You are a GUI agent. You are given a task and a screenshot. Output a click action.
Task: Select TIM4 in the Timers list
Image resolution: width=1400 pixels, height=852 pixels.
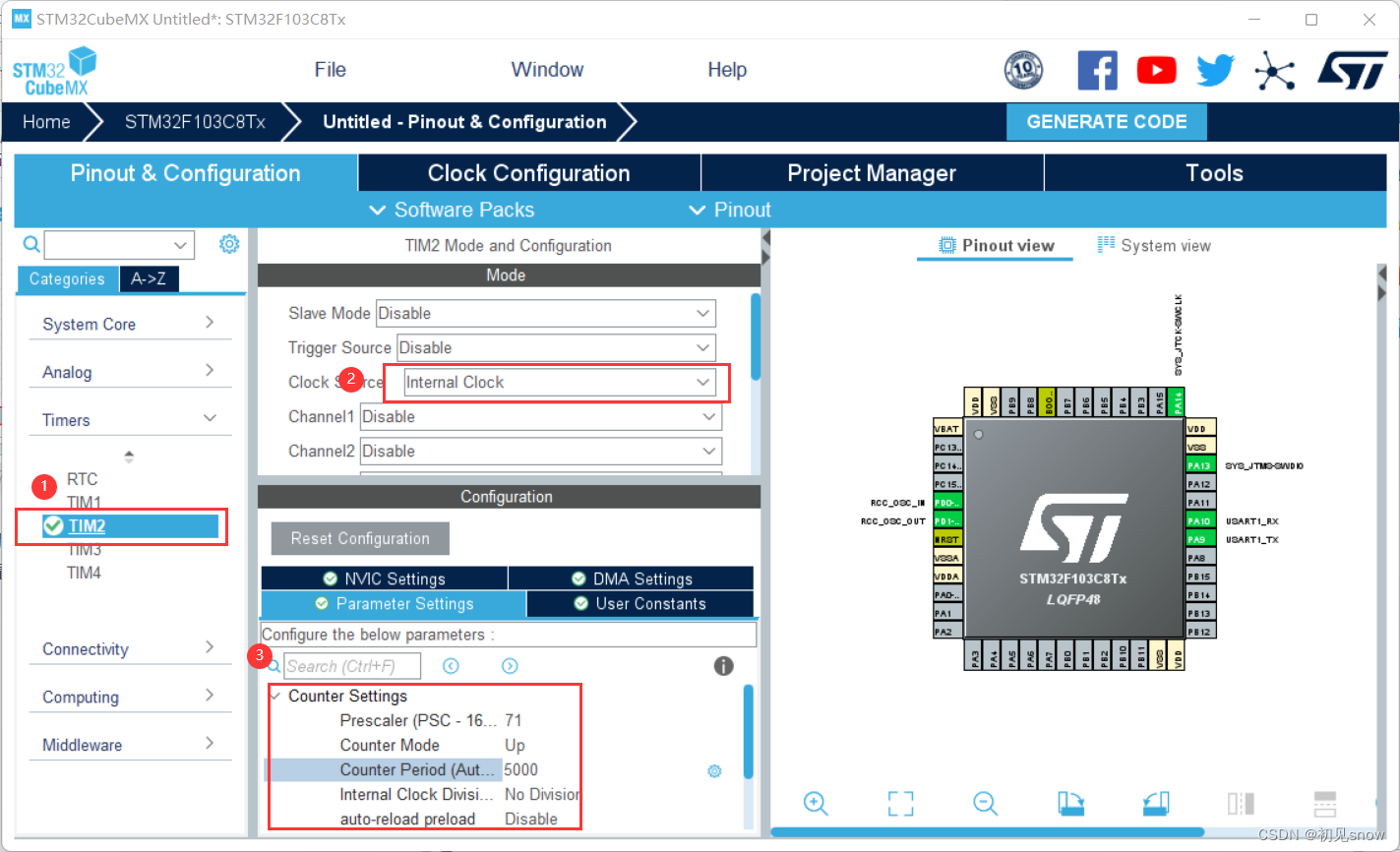coord(84,573)
